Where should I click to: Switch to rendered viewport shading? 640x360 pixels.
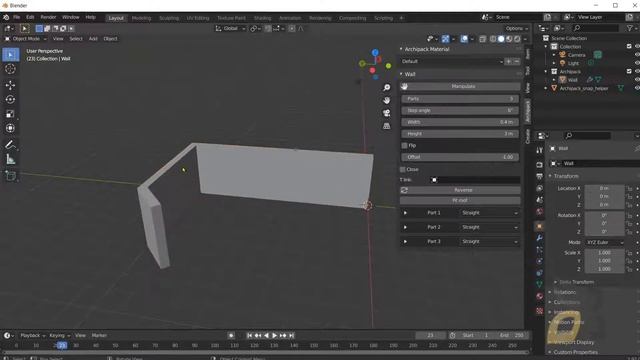pyautogui.click(x=517, y=39)
